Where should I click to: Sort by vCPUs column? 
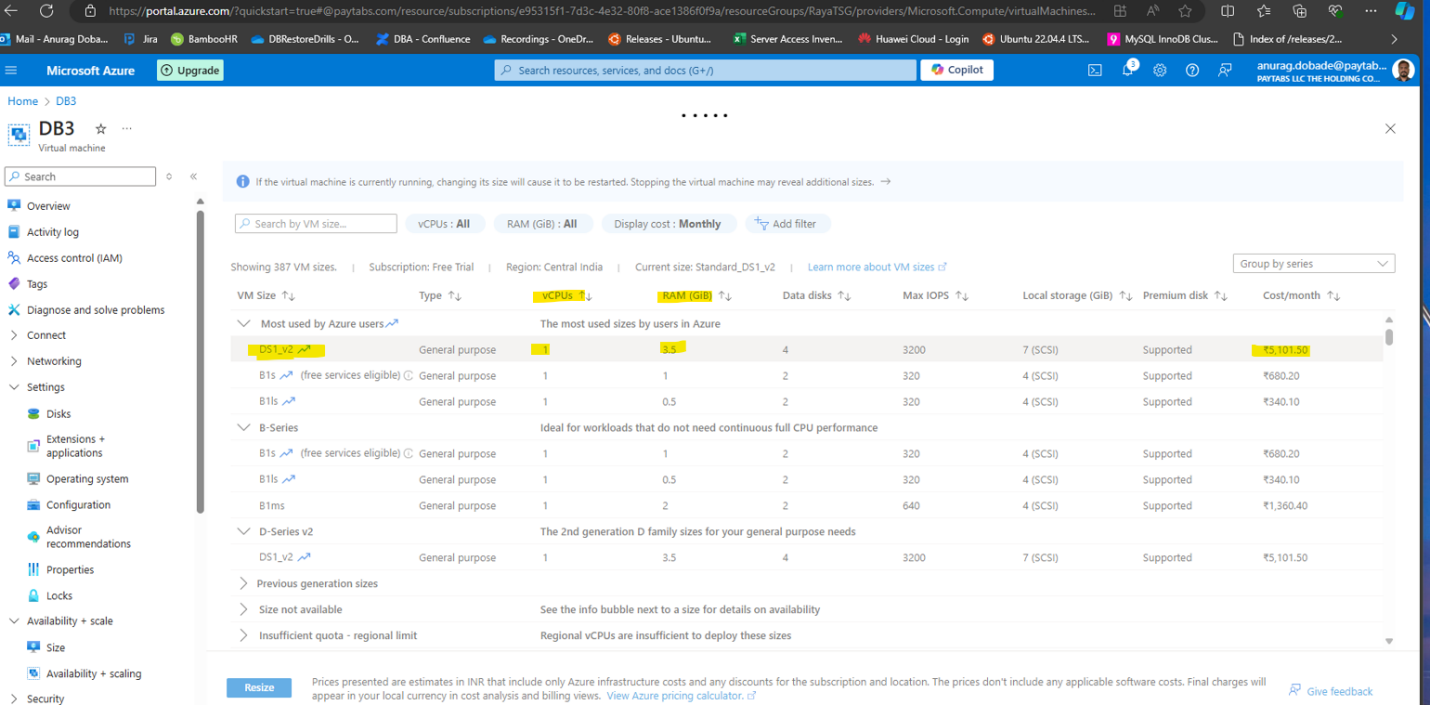587,296
